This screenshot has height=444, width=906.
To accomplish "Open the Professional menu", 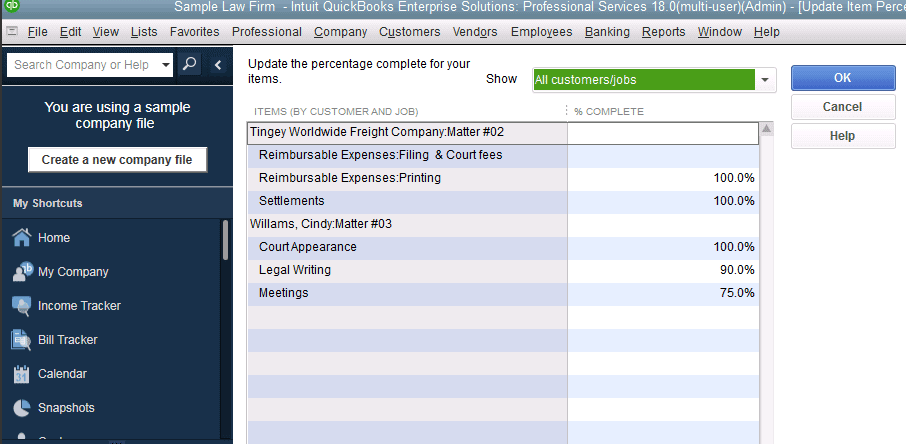I will tap(266, 32).
